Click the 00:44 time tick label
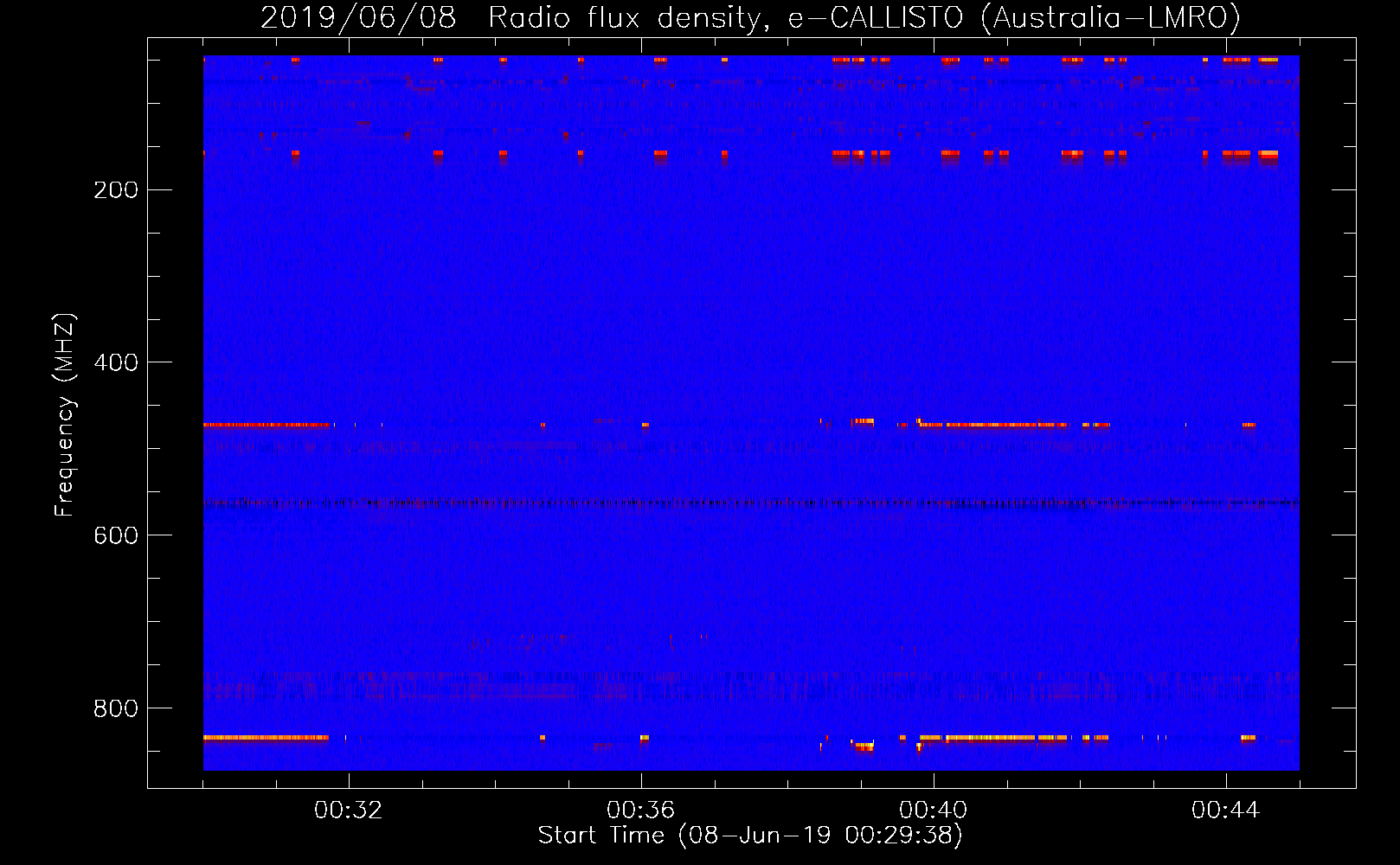Screen dimensions: 1400x865 coord(1226,811)
